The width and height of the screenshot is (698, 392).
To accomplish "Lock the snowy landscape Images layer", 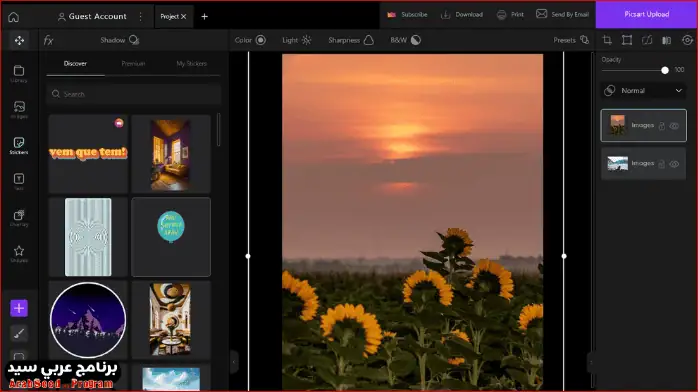I will [661, 164].
